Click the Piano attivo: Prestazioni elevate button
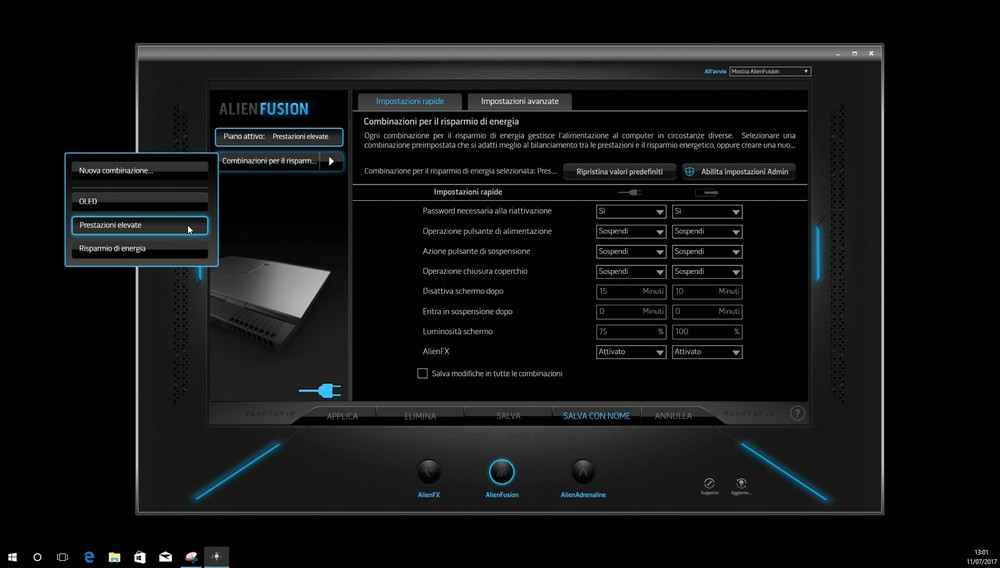The width and height of the screenshot is (1000, 568). coord(279,137)
